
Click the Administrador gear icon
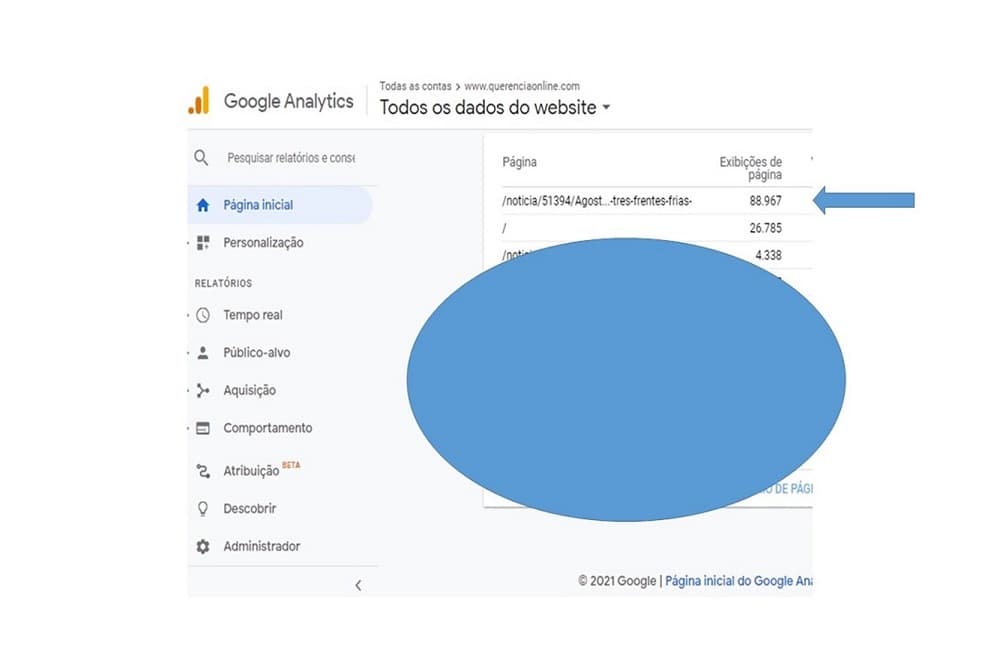click(x=203, y=547)
